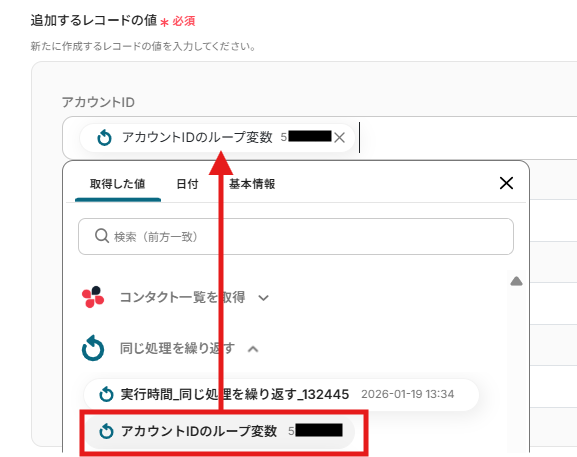
Task: Select 実行時間_同じ処理を繰り返す_132445 value
Action: [281, 394]
